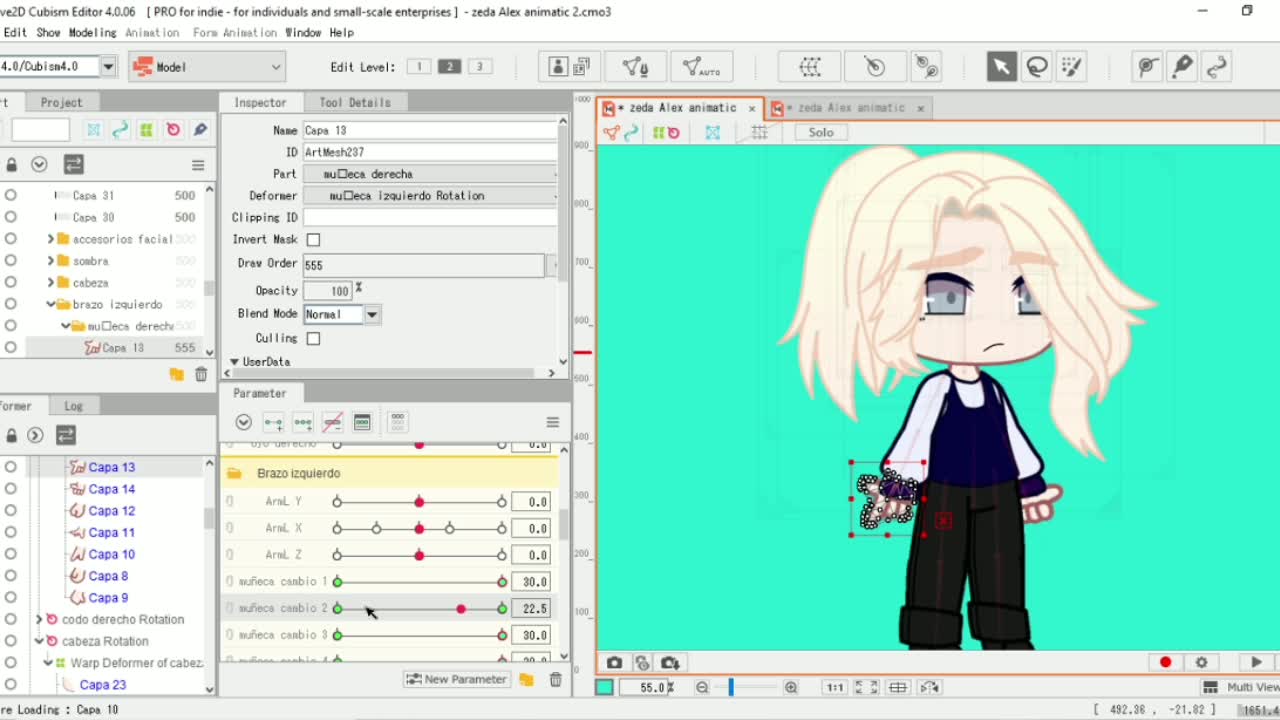The width and height of the screenshot is (1280, 720).
Task: Click the Delete keyform icon in Parameter panel
Action: [x=333, y=422]
